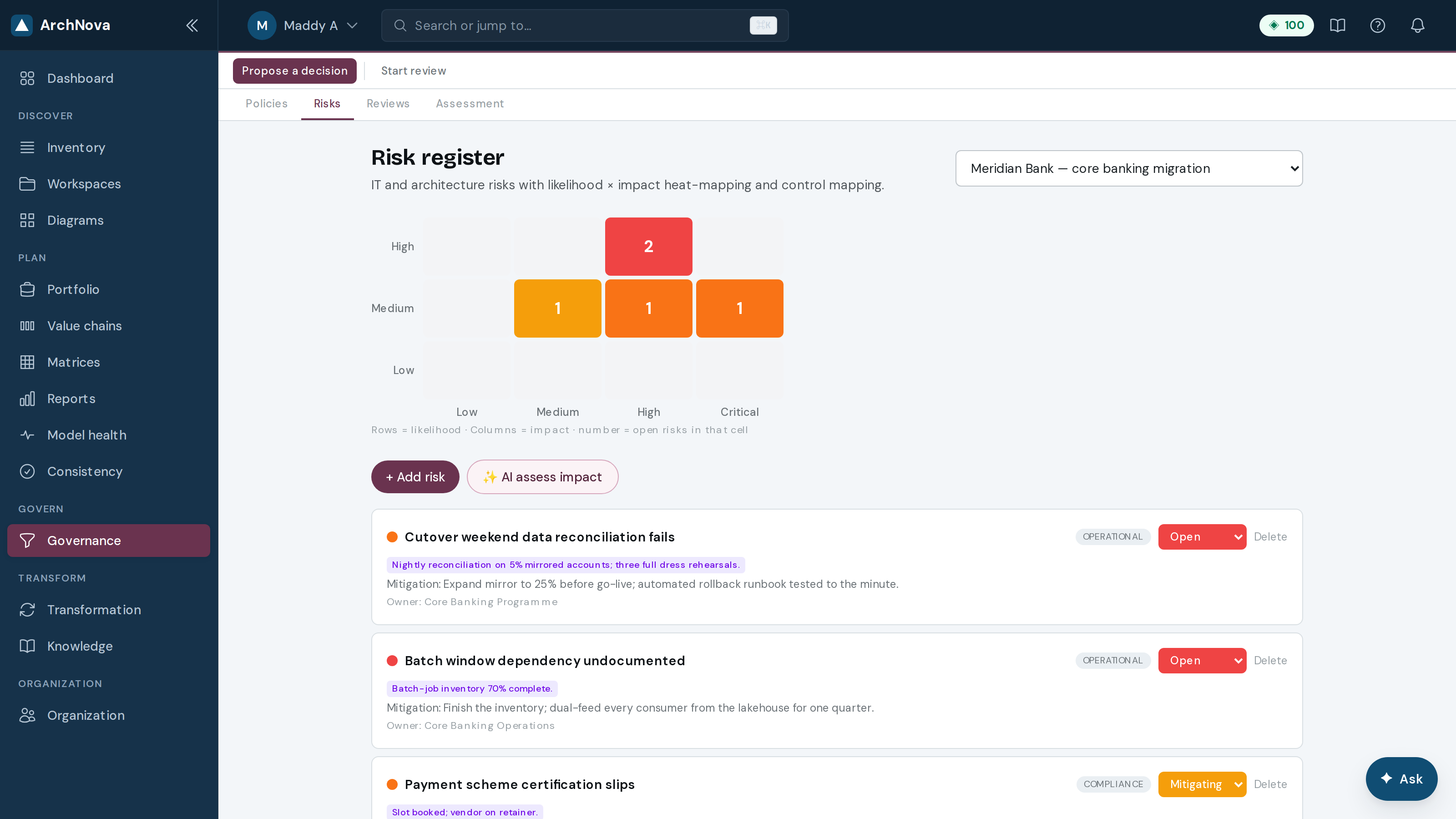Screen dimensions: 1456x819
Task: Click the sparkle icon on Ask button
Action: click(1386, 779)
